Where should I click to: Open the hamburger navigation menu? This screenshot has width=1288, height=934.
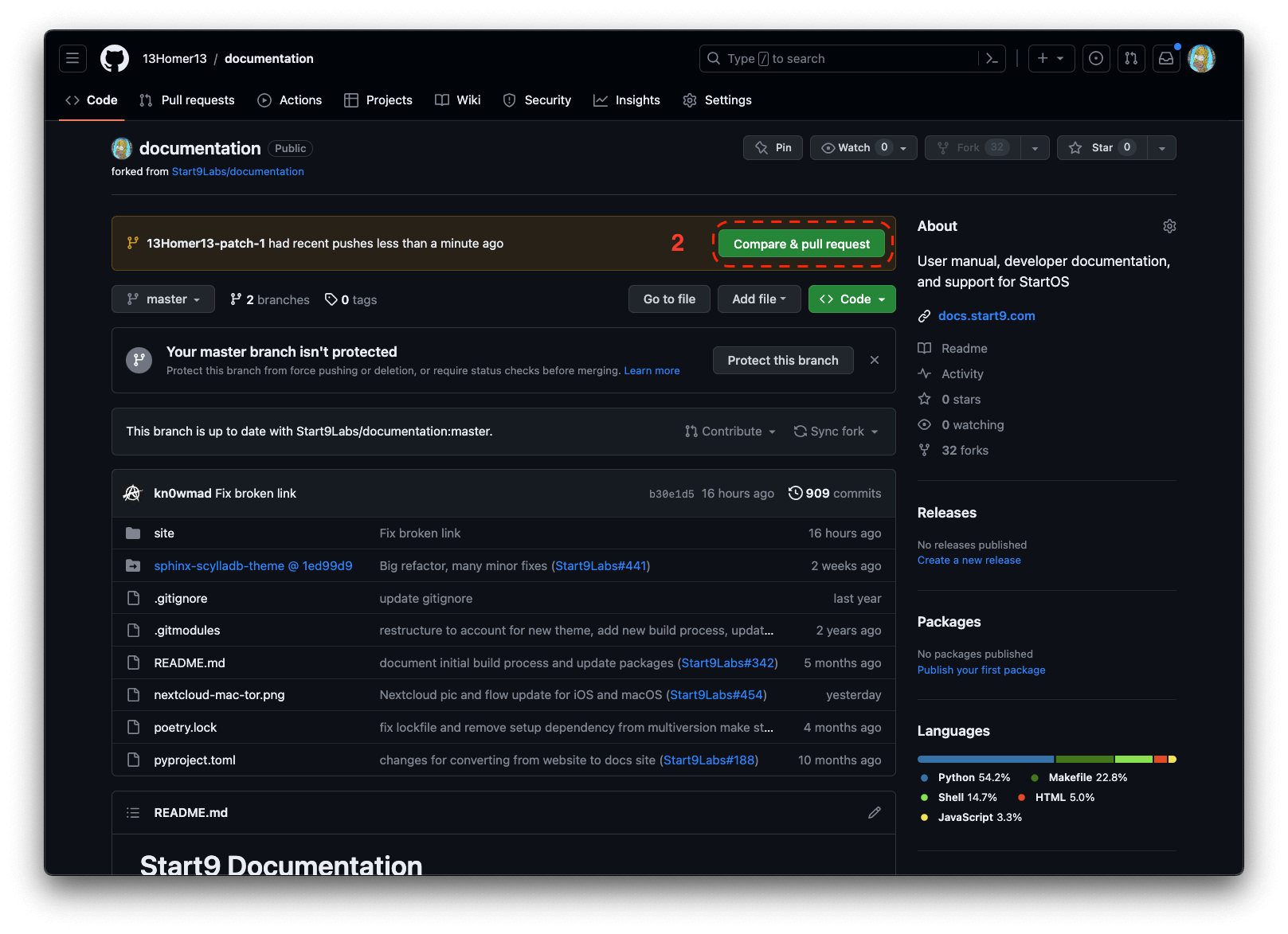coord(72,58)
